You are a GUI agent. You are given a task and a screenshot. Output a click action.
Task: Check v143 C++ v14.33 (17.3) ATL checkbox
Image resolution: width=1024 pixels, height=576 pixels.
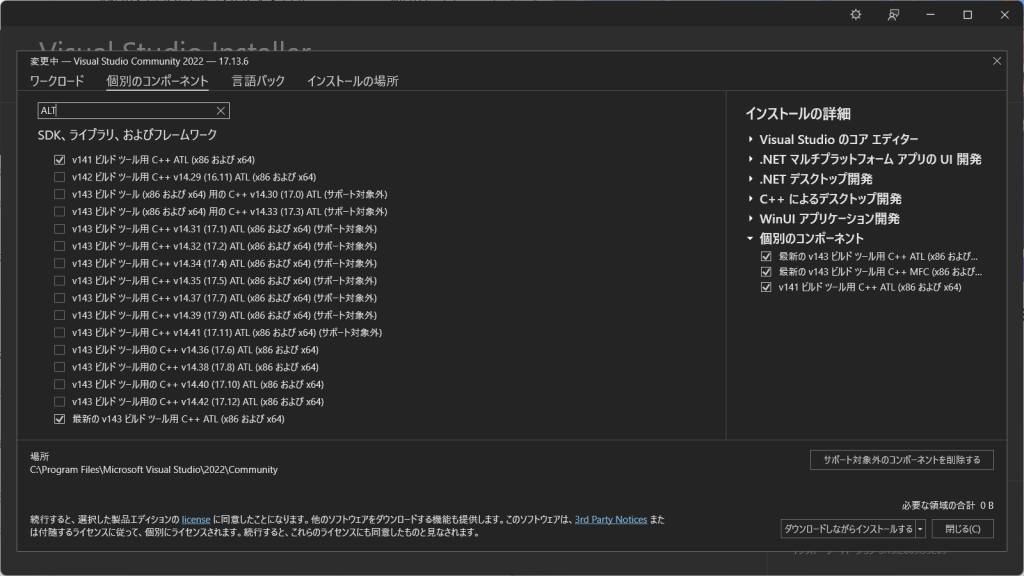pyautogui.click(x=59, y=212)
